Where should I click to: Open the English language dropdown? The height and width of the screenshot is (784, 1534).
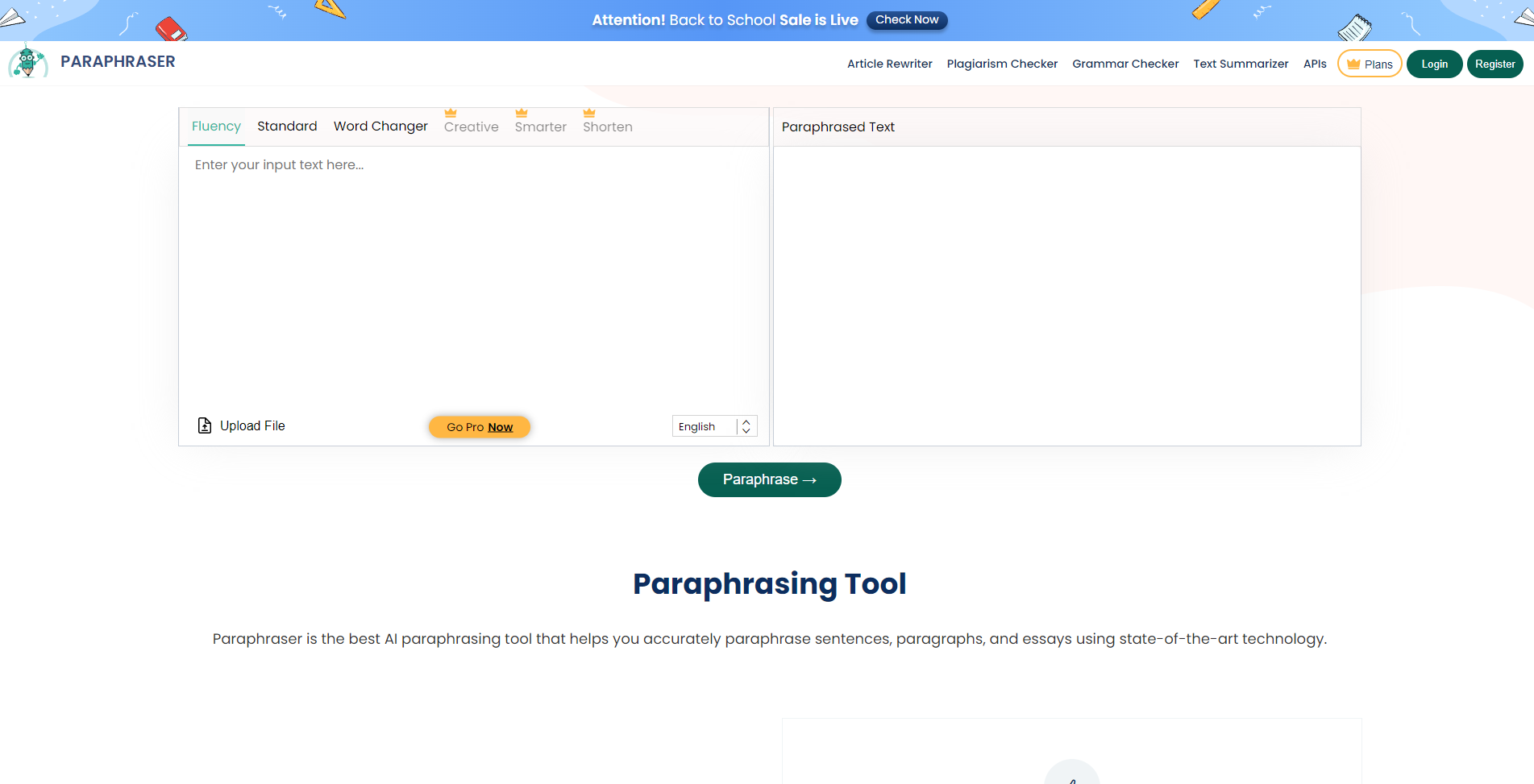[714, 426]
